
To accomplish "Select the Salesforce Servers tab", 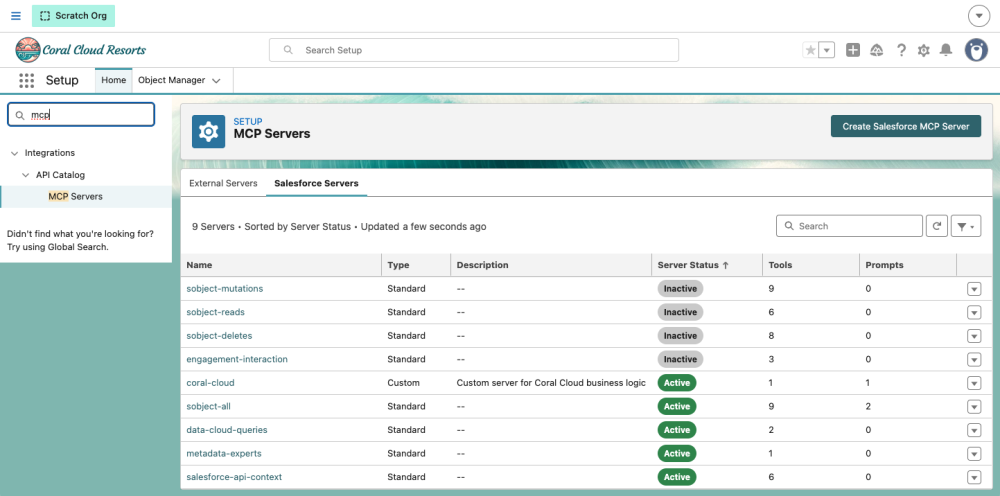I will pyautogui.click(x=316, y=183).
